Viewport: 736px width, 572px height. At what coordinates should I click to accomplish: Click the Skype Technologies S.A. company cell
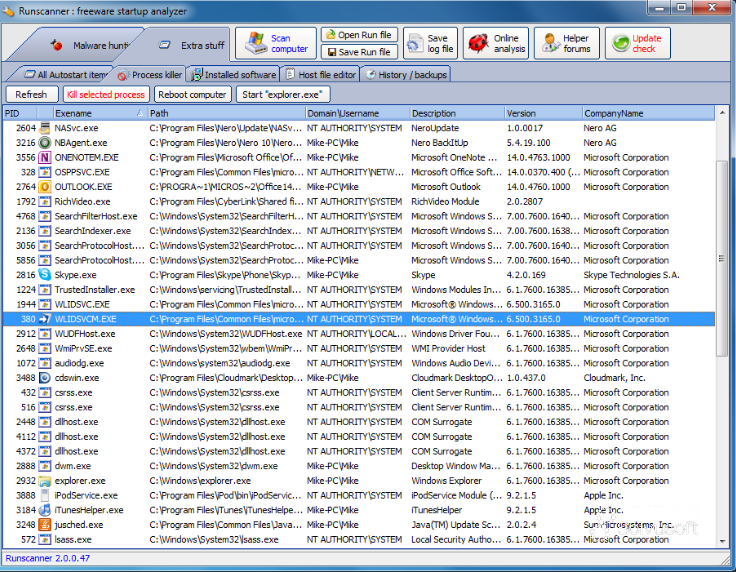[x=631, y=275]
